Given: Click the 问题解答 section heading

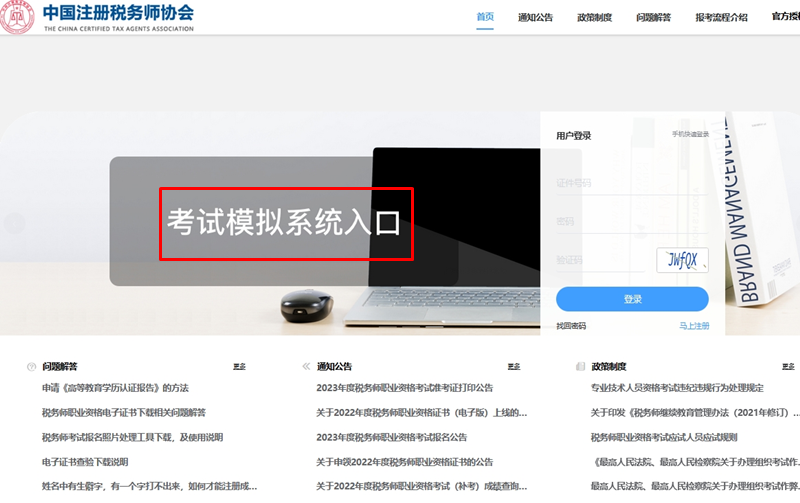Looking at the screenshot, I should pyautogui.click(x=60, y=366).
